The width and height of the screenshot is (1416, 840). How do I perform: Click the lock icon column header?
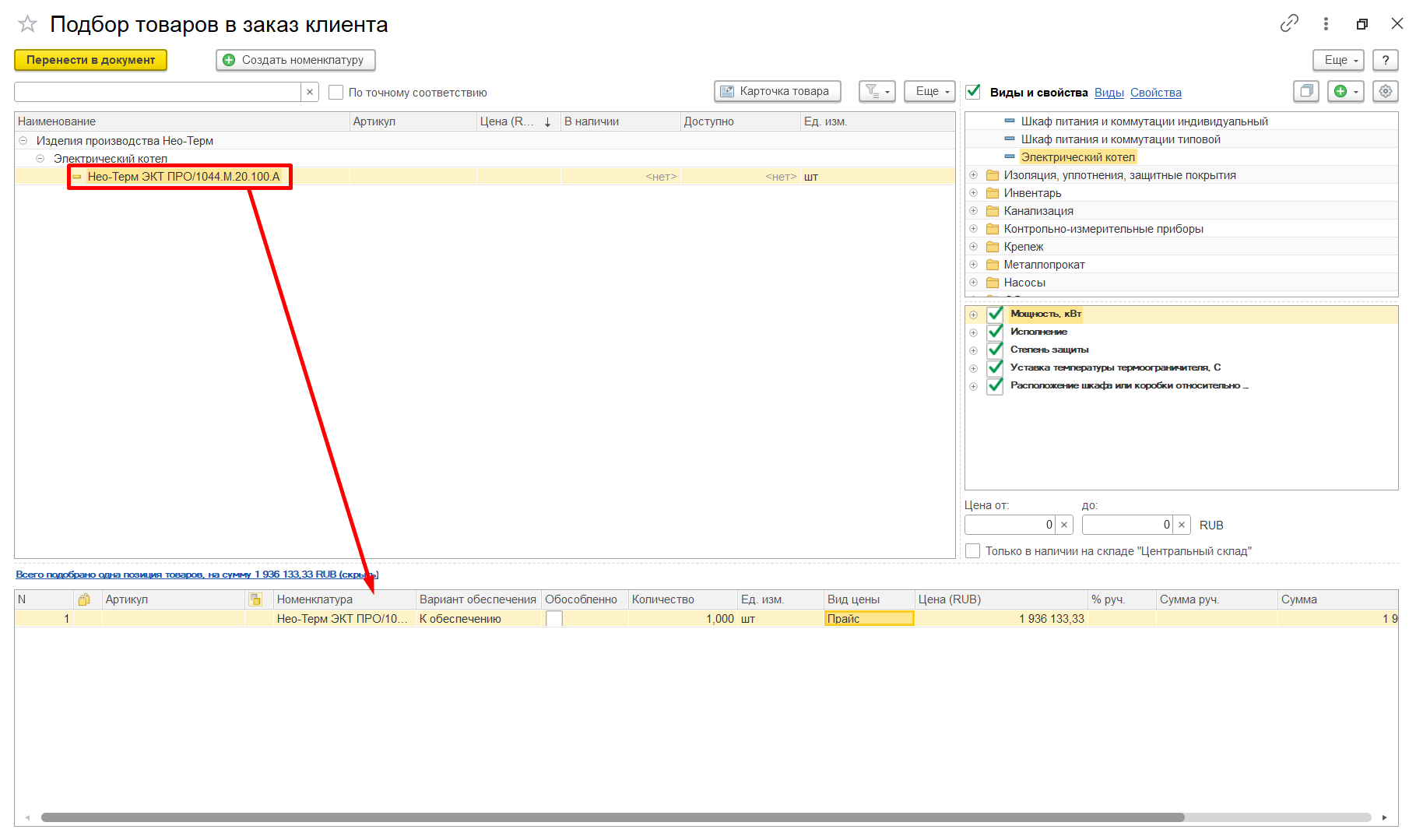(x=84, y=599)
